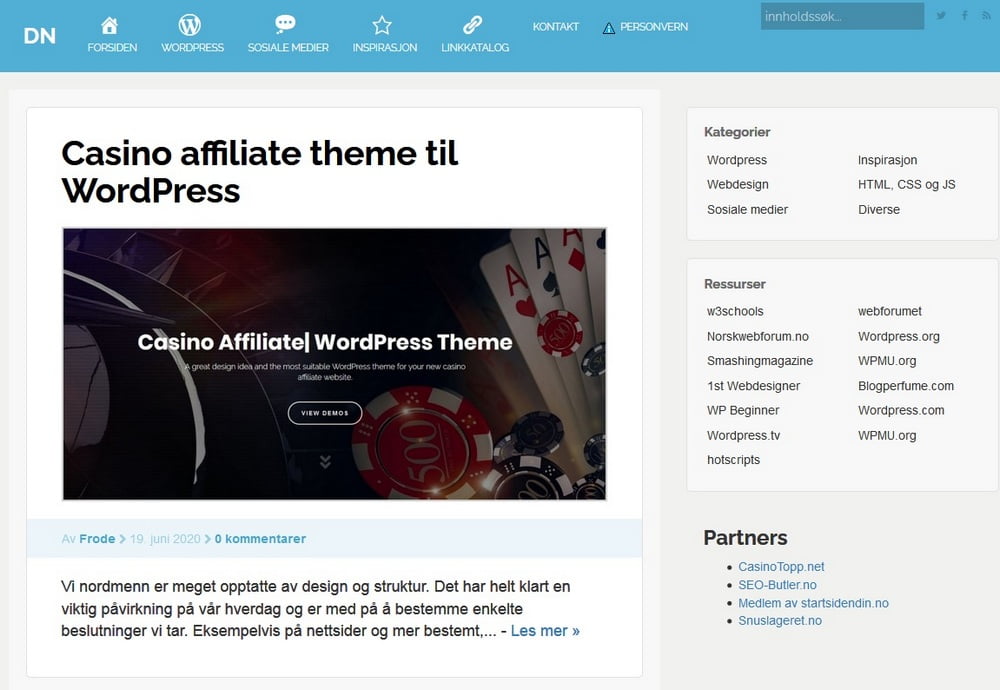Open the Webdesign category
Viewport: 1000px width, 690px height.
point(737,184)
